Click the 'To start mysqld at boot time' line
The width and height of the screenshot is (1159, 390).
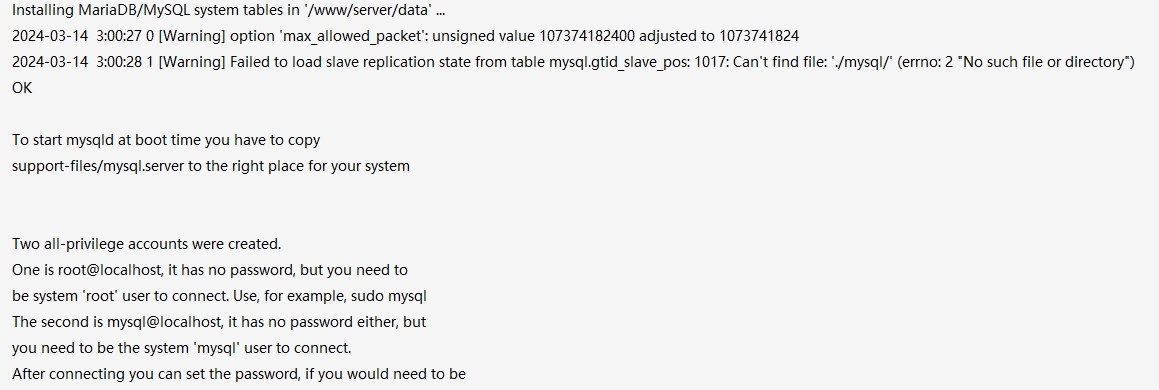pos(166,140)
